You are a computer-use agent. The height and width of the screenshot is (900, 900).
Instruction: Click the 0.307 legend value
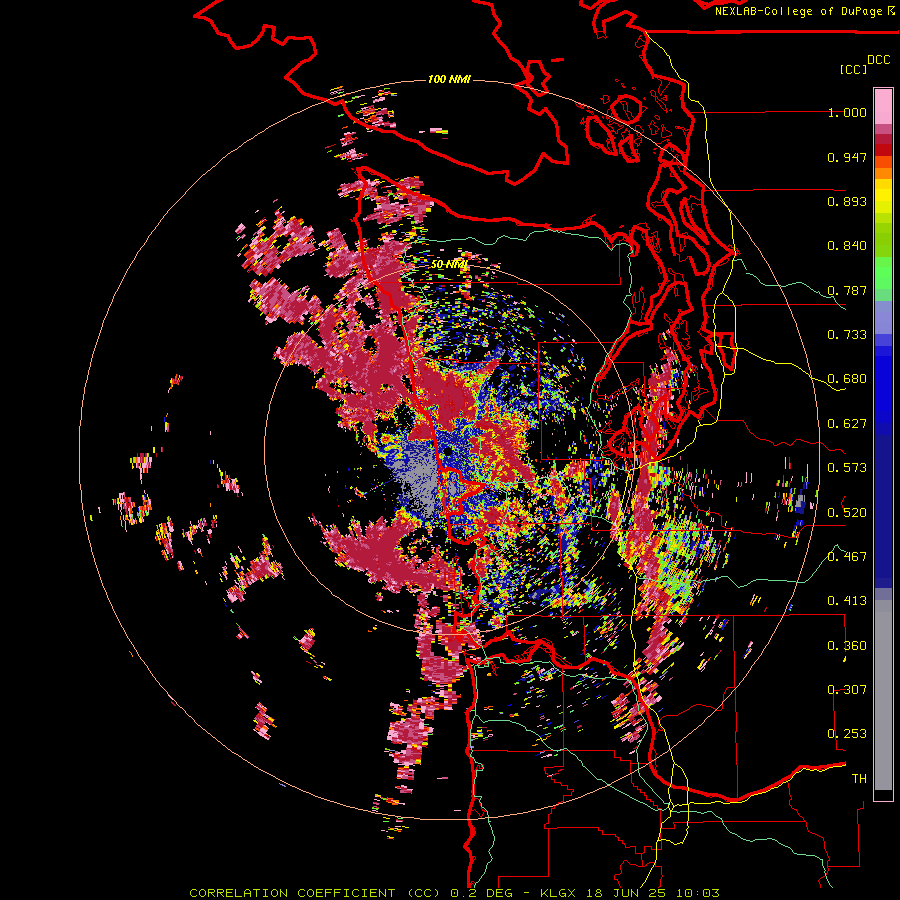click(x=847, y=690)
